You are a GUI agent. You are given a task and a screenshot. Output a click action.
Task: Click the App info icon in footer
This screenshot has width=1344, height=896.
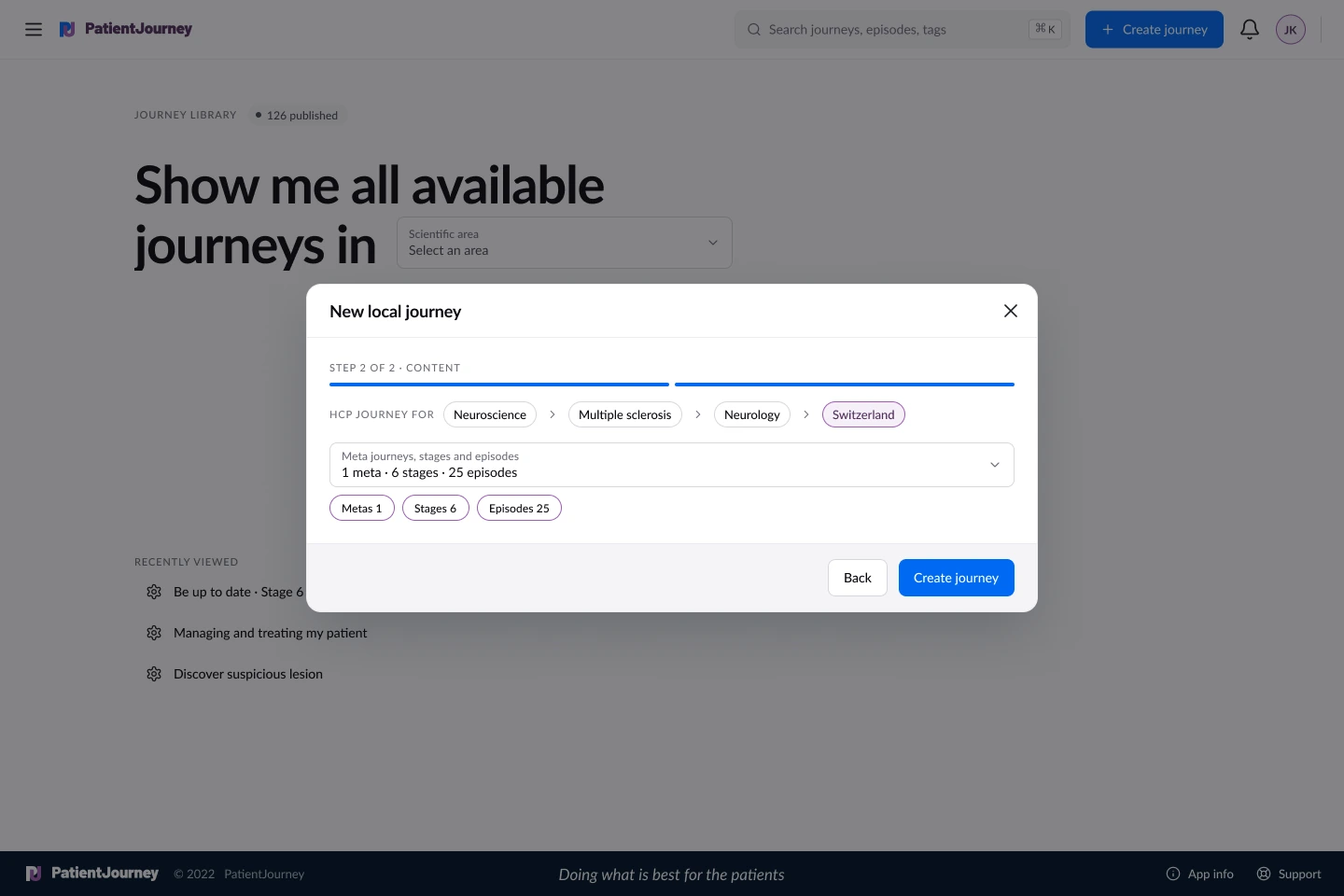click(1173, 874)
